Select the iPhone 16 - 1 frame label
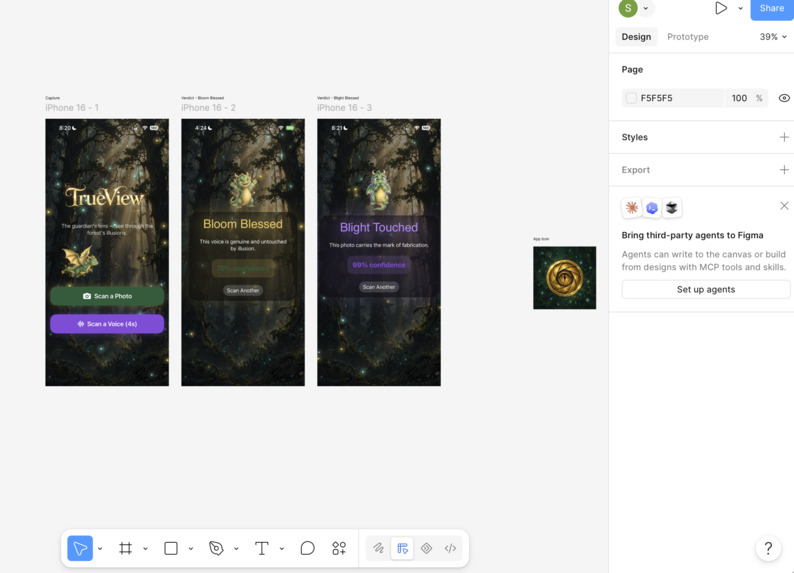The image size is (794, 573). (72, 108)
